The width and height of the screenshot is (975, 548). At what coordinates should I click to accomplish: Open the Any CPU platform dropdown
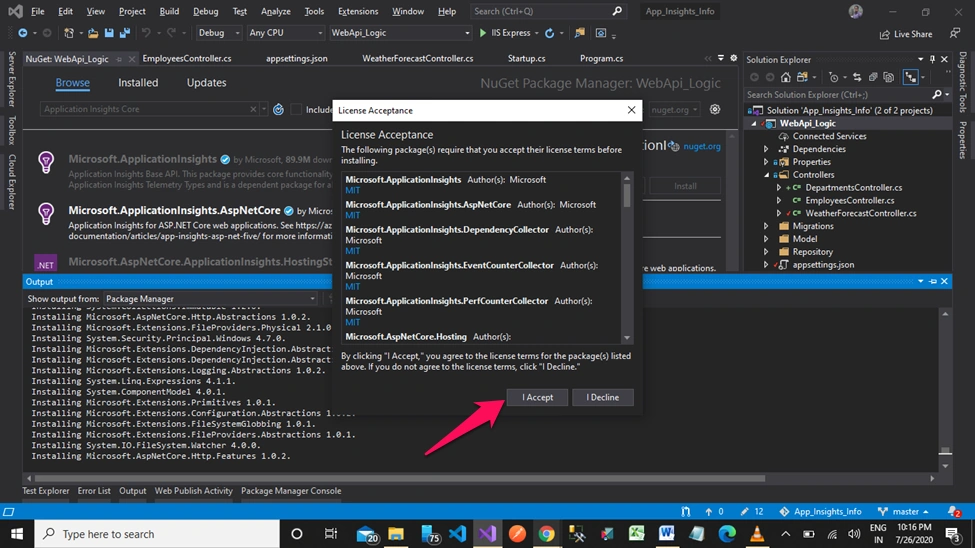coord(285,32)
